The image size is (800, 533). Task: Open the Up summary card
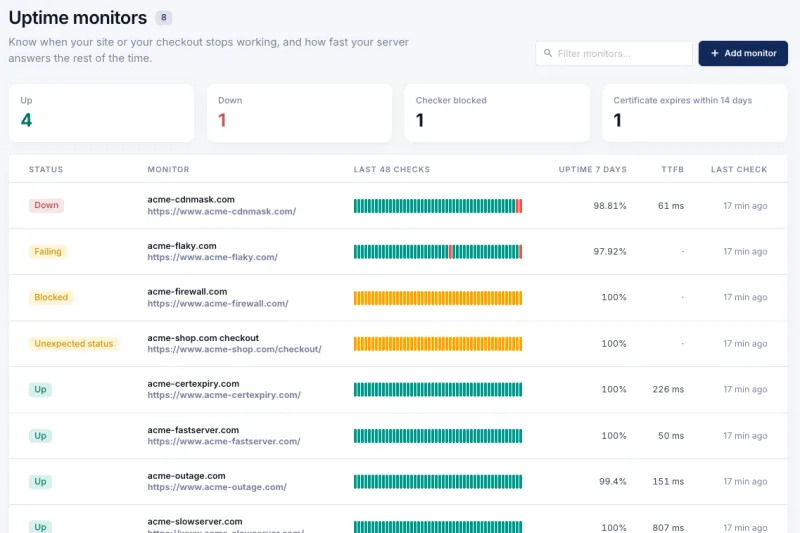click(x=102, y=113)
